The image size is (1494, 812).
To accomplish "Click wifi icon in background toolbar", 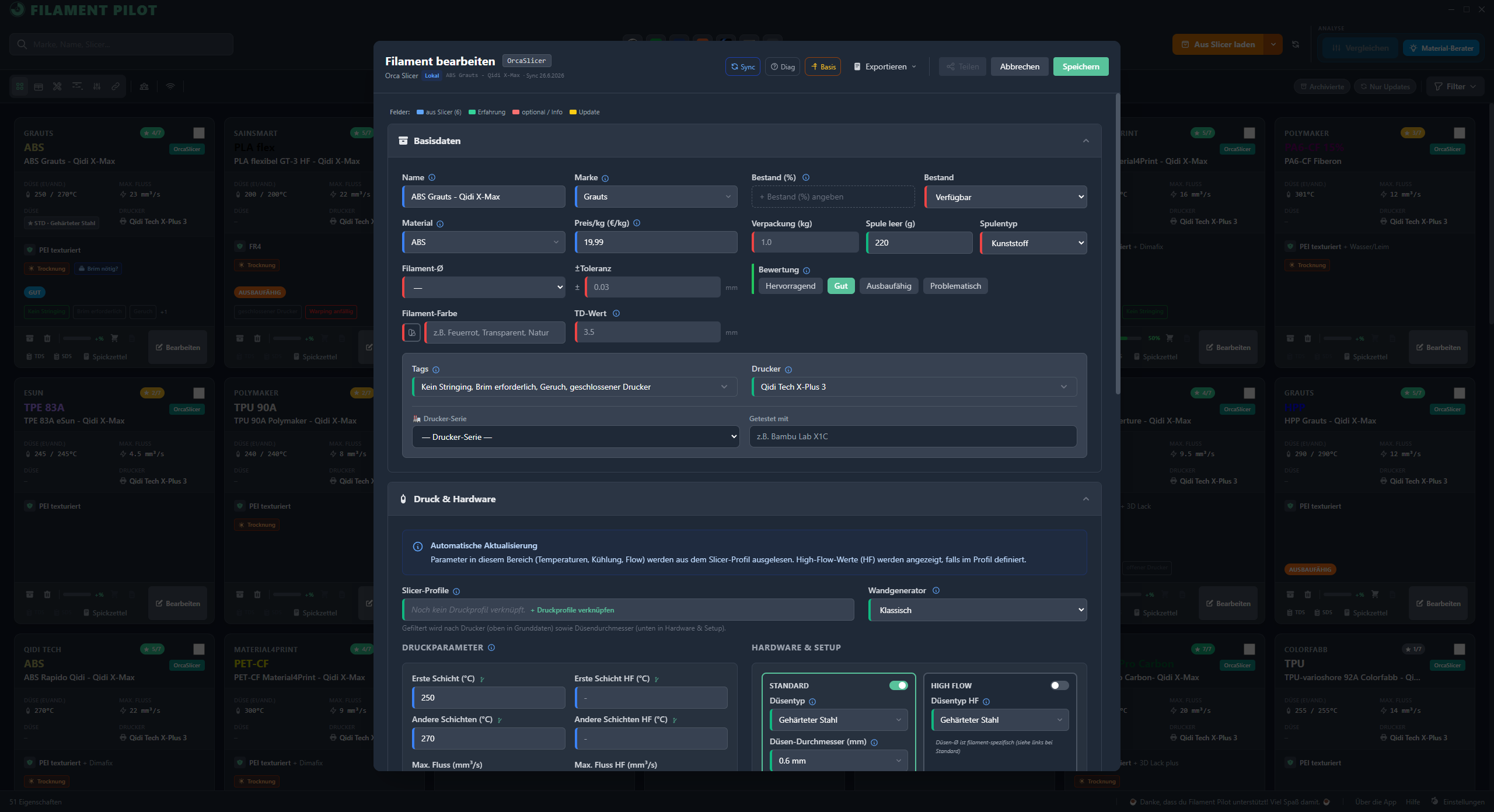I will 170,86.
